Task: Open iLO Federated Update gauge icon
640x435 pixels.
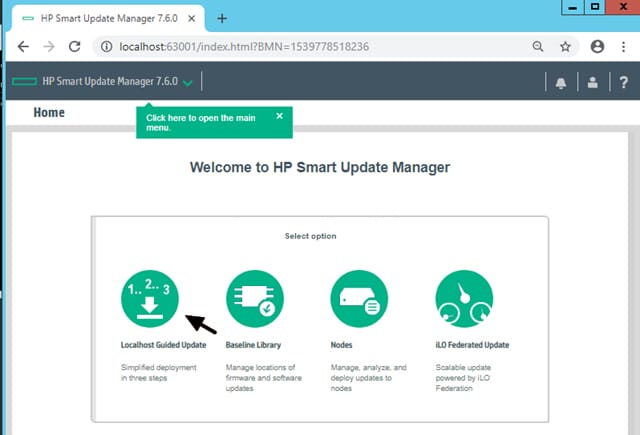Action: pos(464,299)
